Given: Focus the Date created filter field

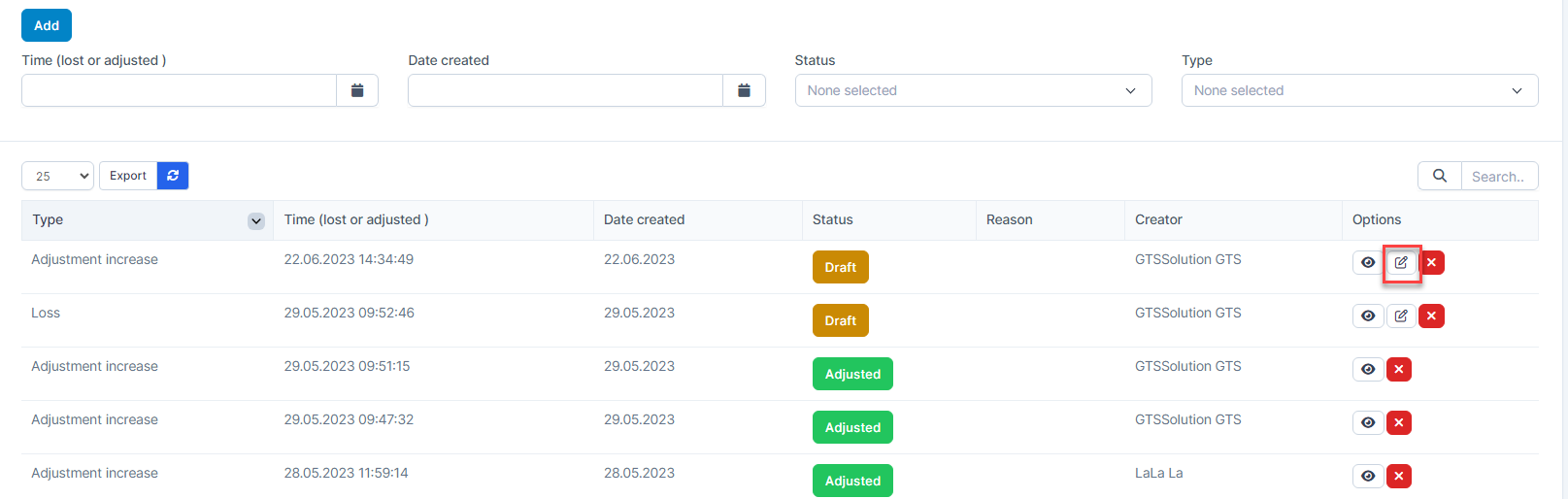Looking at the screenshot, I should click(x=565, y=90).
